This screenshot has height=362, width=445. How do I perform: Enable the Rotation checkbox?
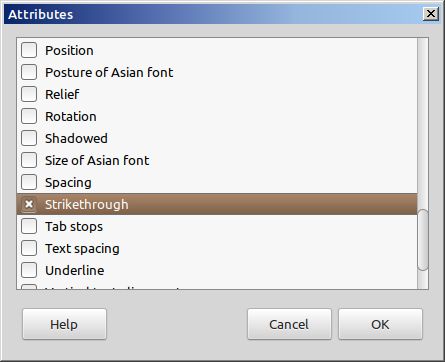click(29, 116)
